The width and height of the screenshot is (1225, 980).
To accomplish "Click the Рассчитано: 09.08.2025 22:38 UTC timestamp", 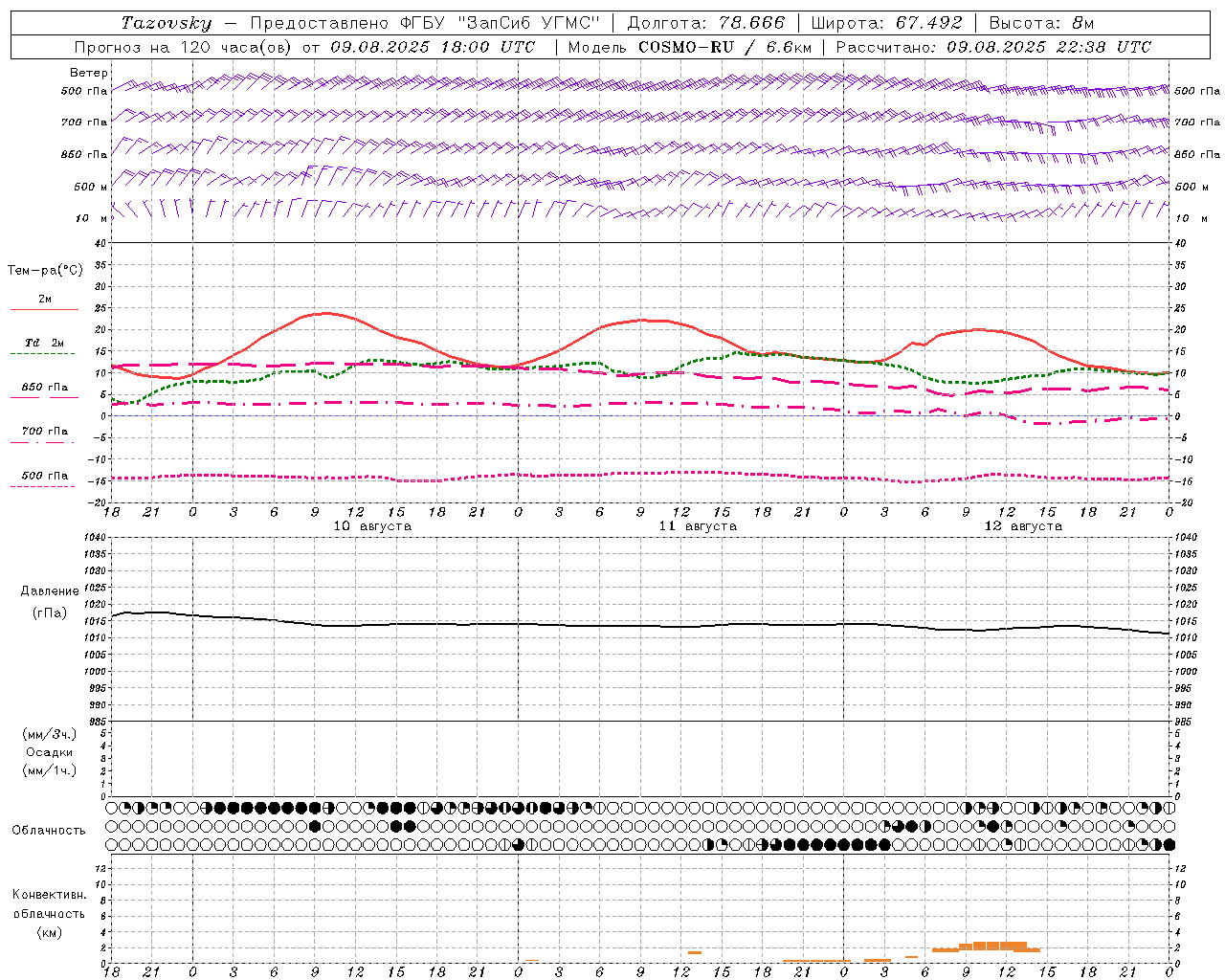I will coord(993,47).
